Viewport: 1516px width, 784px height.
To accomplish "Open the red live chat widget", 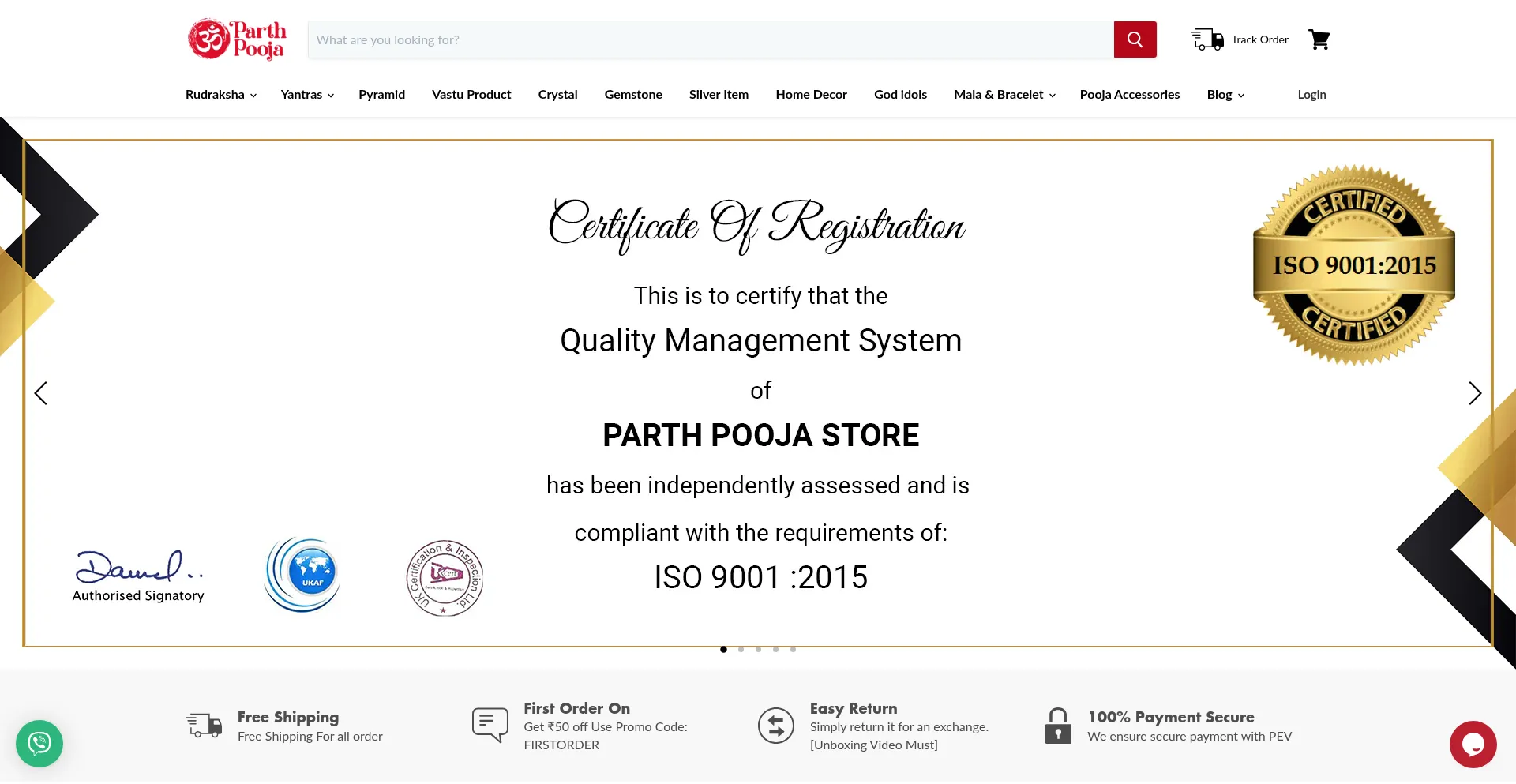I will [x=1473, y=744].
